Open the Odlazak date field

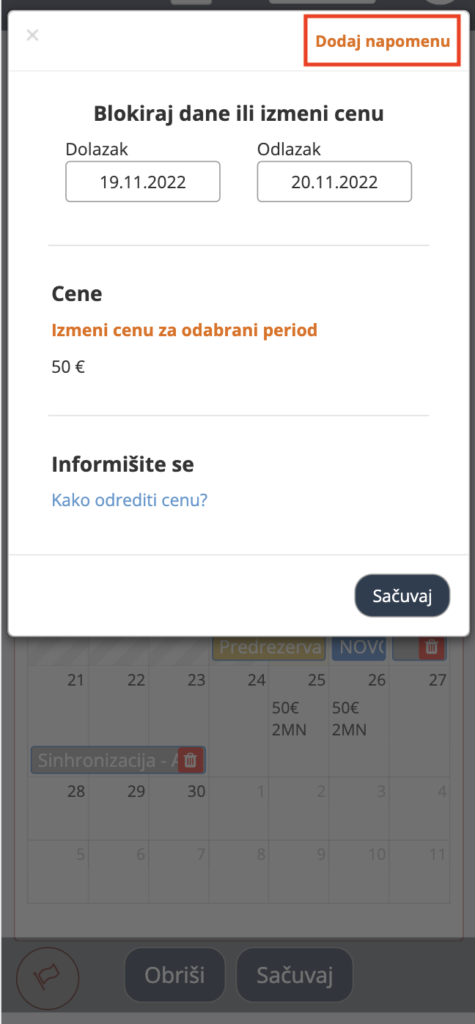(x=334, y=182)
